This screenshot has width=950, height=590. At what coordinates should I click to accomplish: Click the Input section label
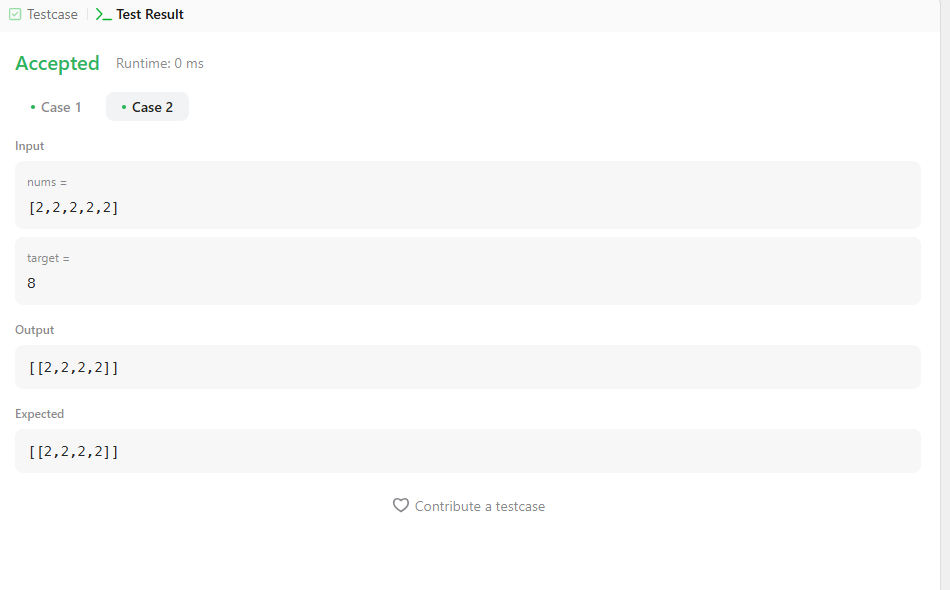pyautogui.click(x=30, y=146)
